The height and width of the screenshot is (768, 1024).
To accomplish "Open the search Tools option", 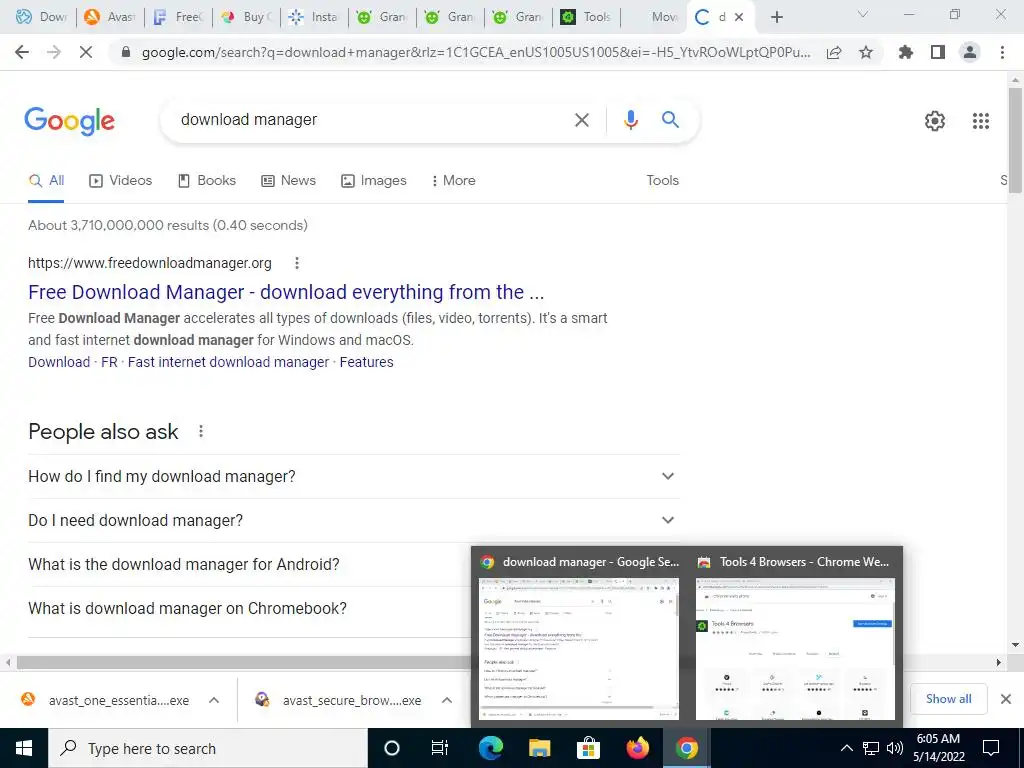I will pyautogui.click(x=662, y=181).
